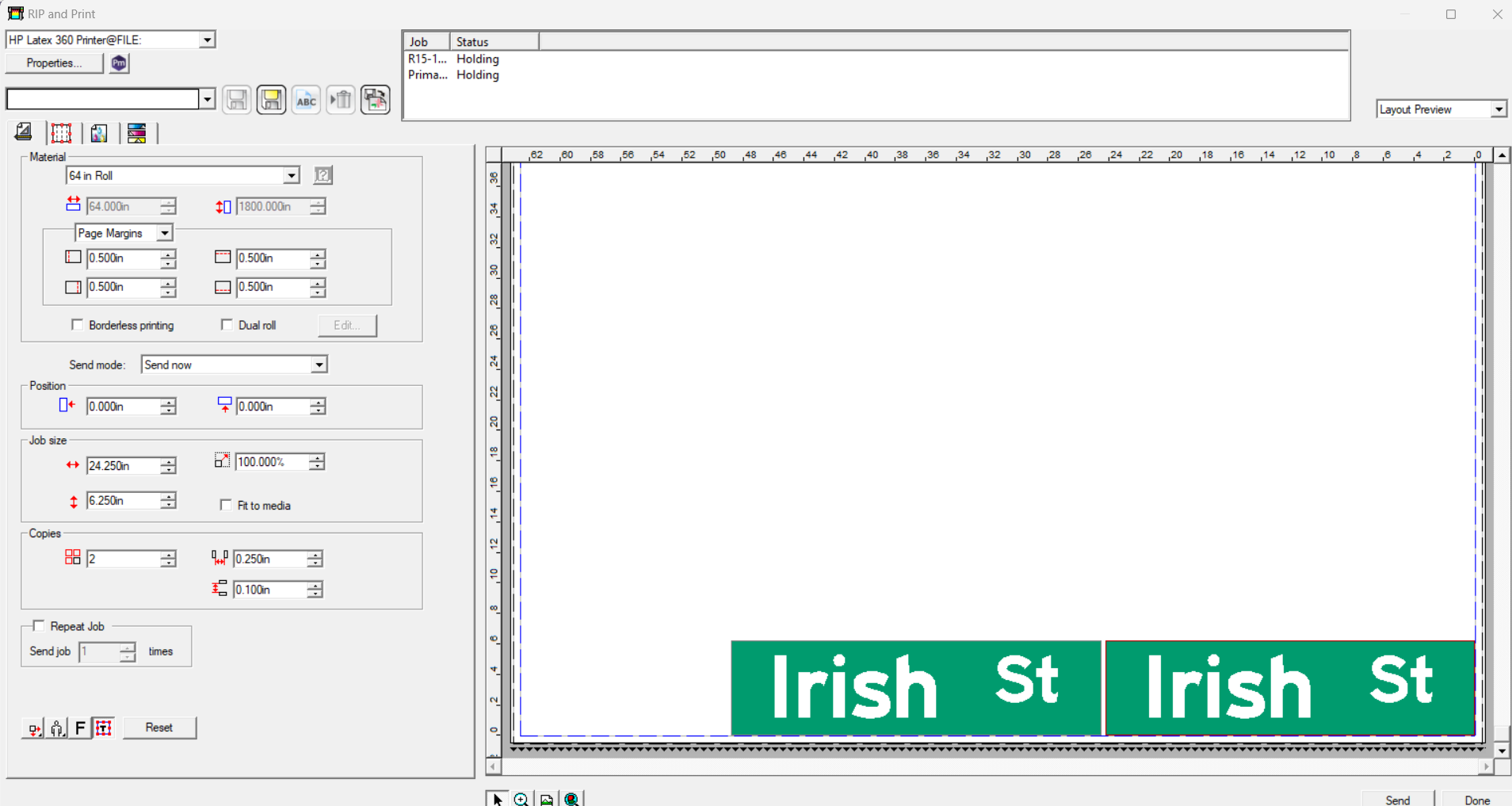Image resolution: width=1512 pixels, height=806 pixels.
Task: Click the Reset button
Action: tap(159, 728)
